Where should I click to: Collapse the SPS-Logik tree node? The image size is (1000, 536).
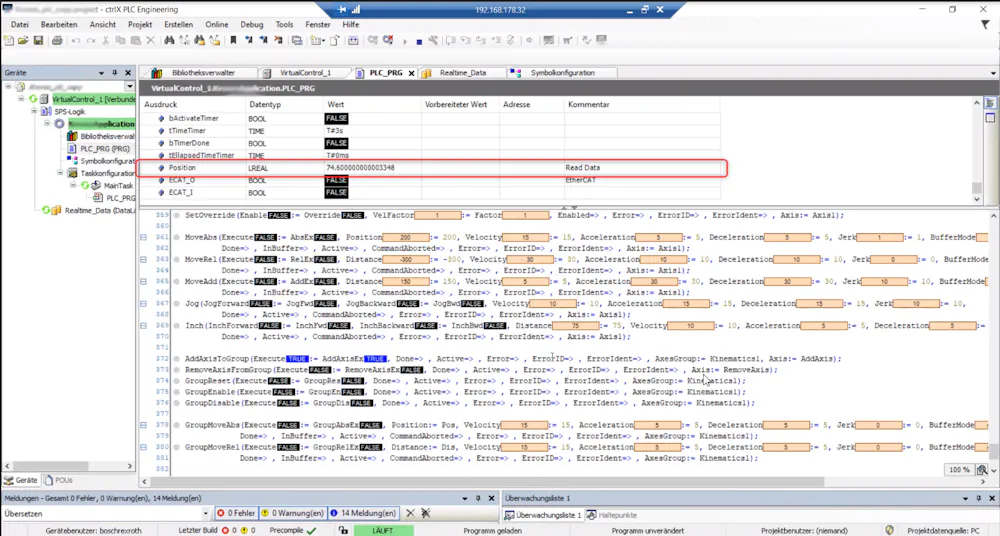tap(34, 111)
